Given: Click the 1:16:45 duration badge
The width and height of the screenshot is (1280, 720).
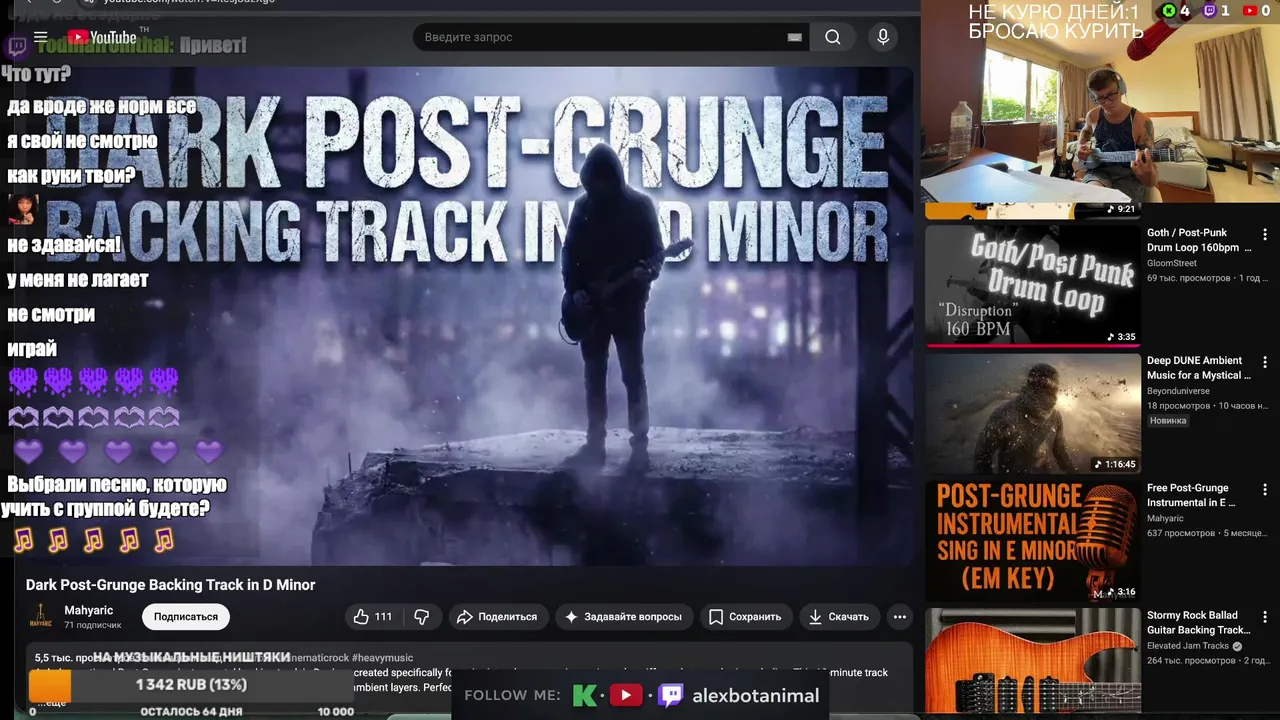Looking at the screenshot, I should pos(1115,464).
